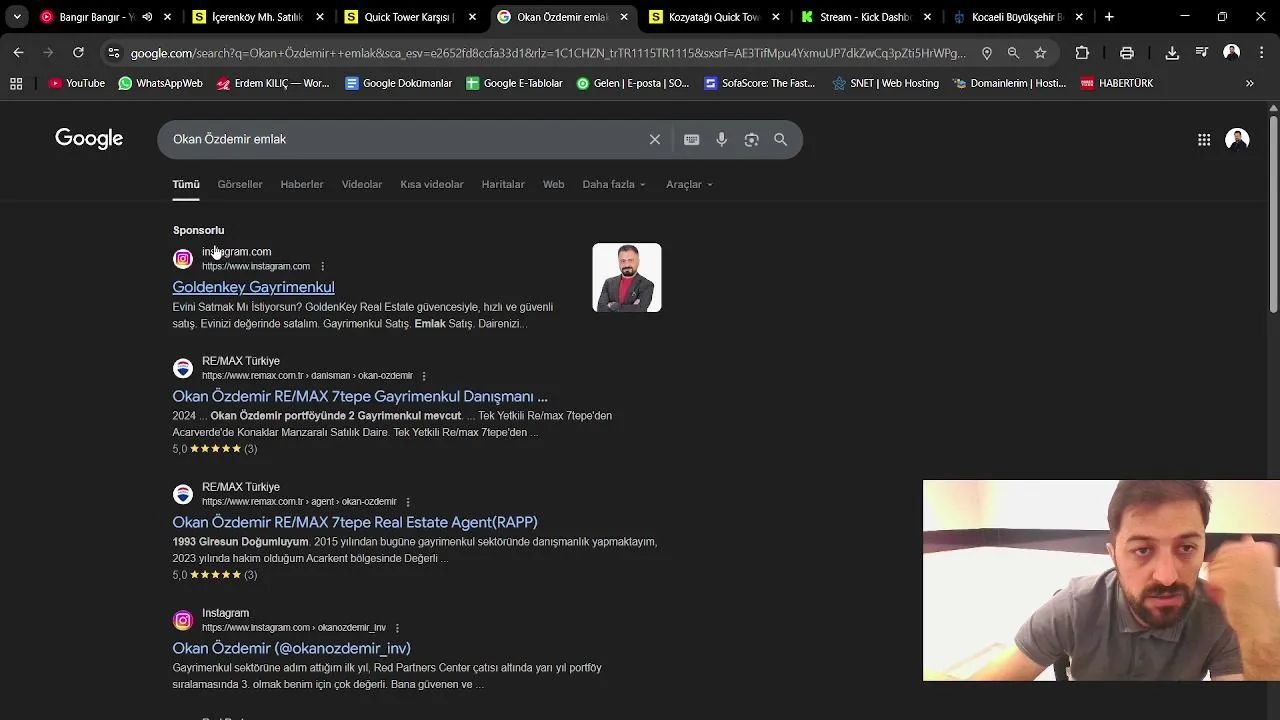Open a new browser tab
The width and height of the screenshot is (1280, 720).
(x=1109, y=17)
